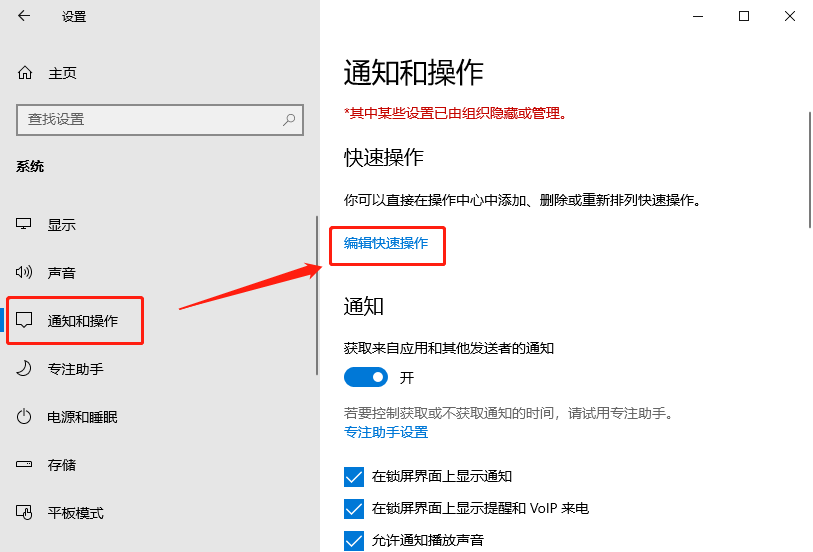813x552 pixels.
Task: Click the sidebar vertical scrollbar
Action: [317, 295]
